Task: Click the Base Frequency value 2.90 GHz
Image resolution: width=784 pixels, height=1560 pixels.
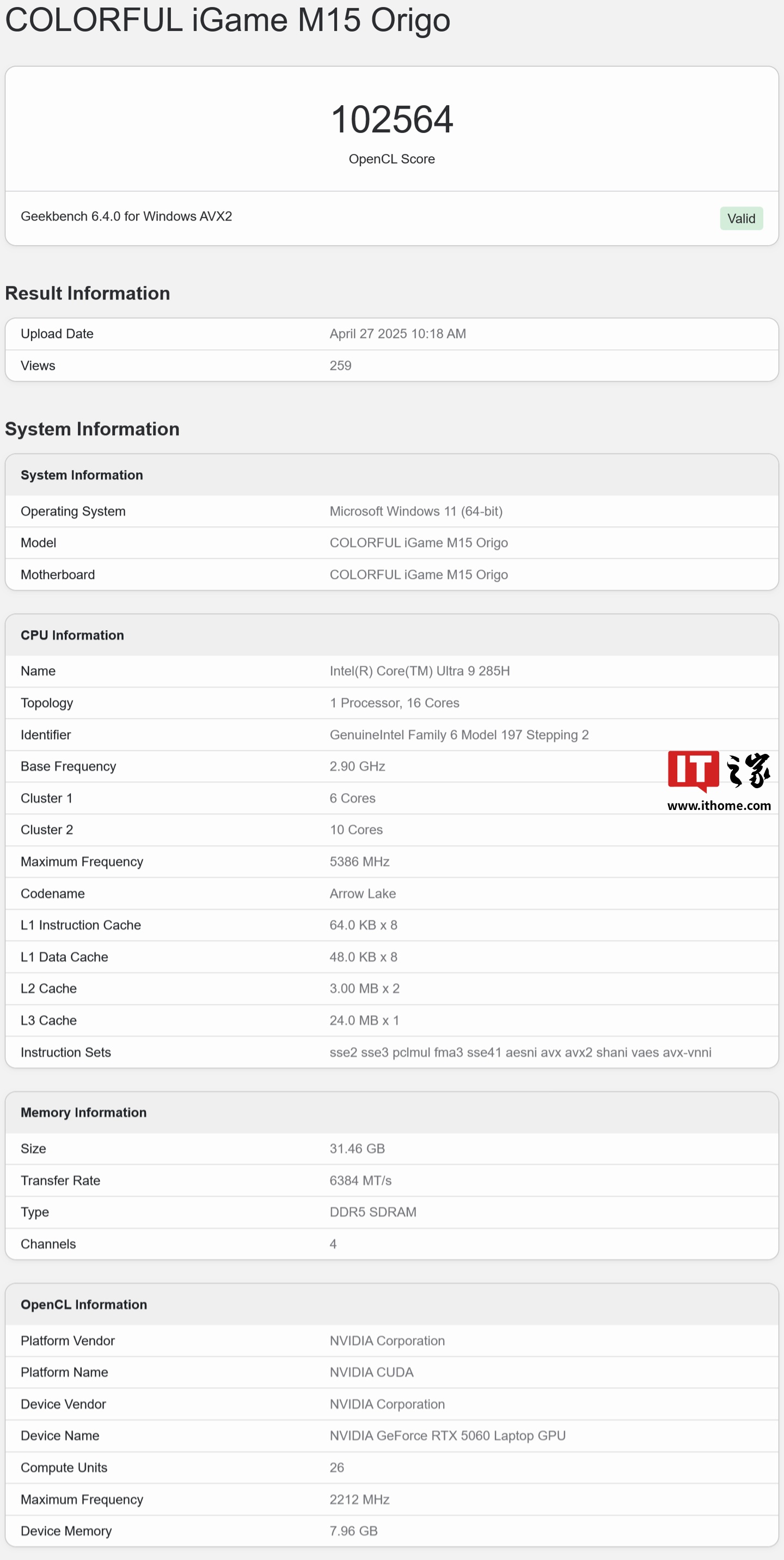Action: [x=357, y=767]
